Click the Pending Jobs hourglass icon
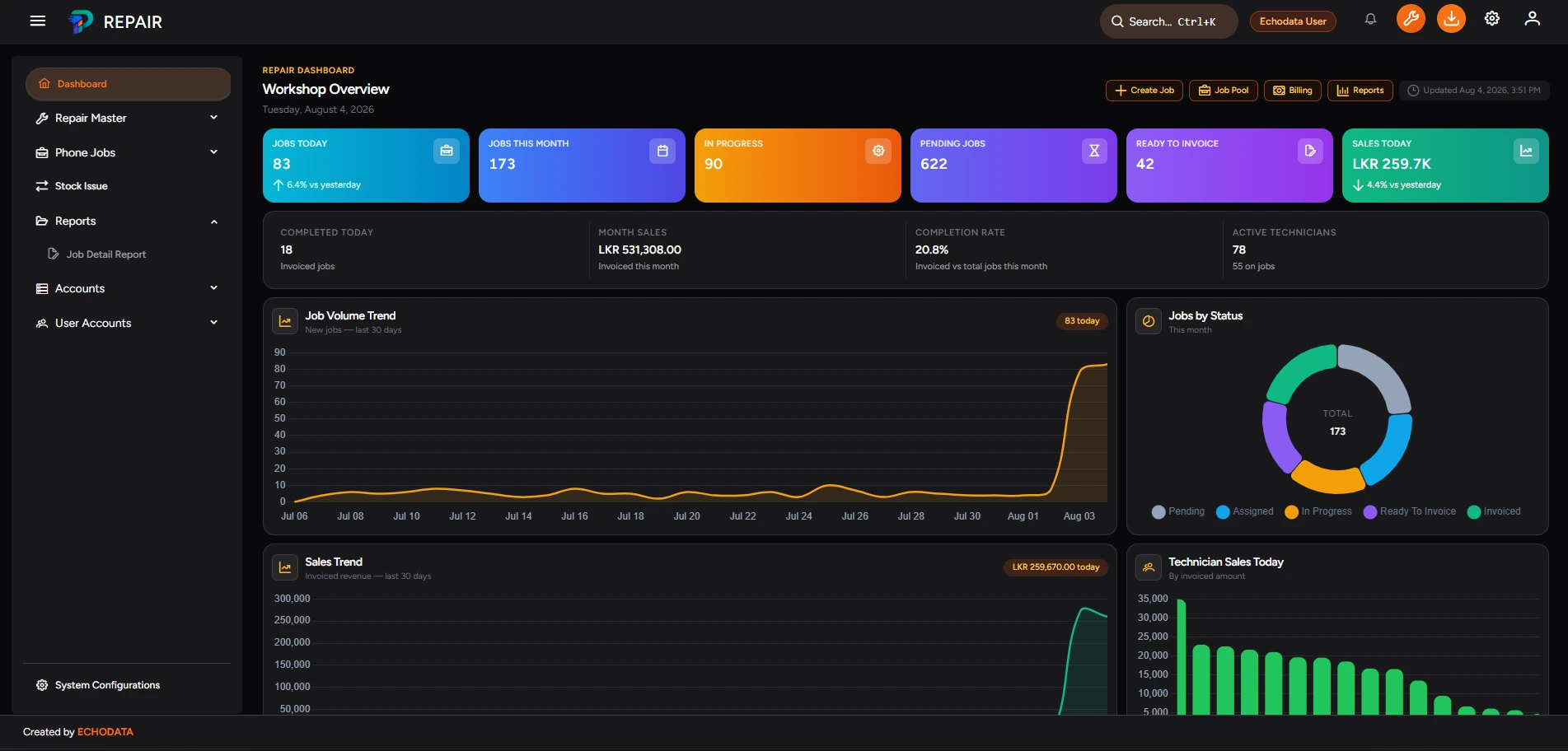The image size is (1568, 751). click(x=1094, y=151)
